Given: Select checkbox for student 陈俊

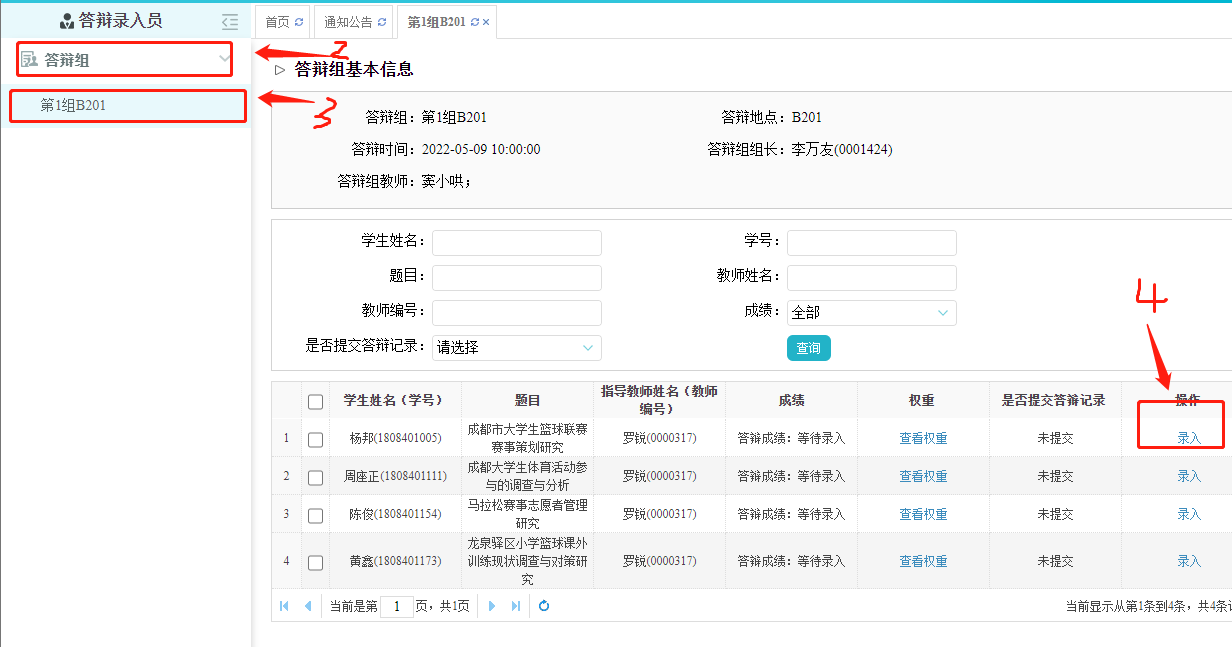Looking at the screenshot, I should tap(316, 515).
